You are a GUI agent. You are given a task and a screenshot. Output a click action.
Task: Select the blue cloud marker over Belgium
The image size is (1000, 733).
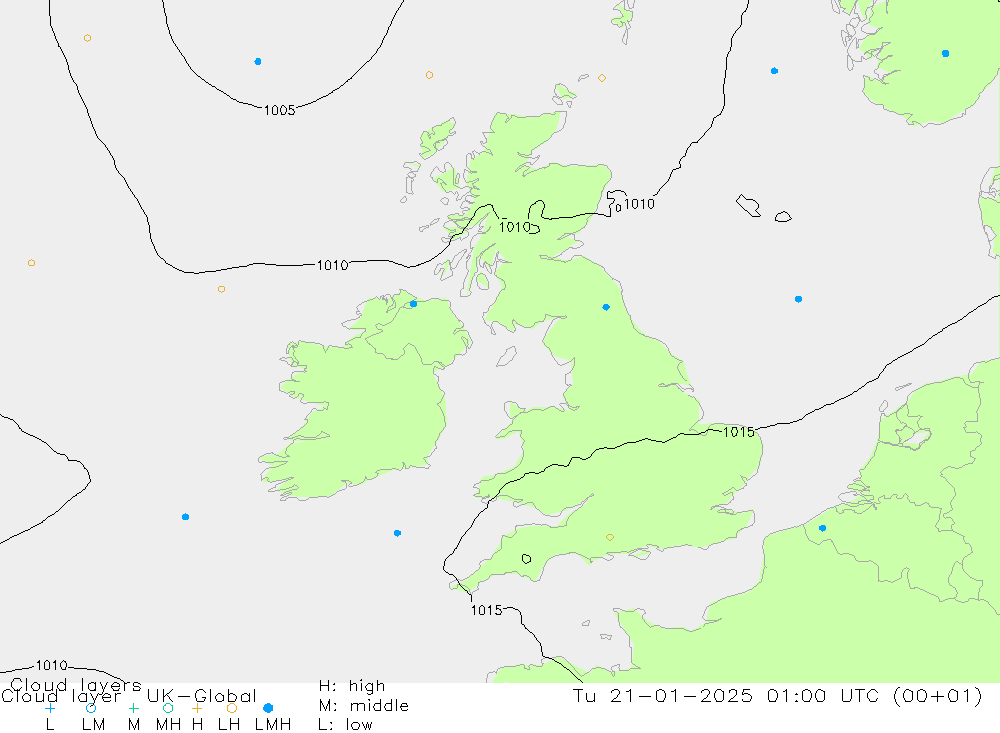tap(822, 528)
